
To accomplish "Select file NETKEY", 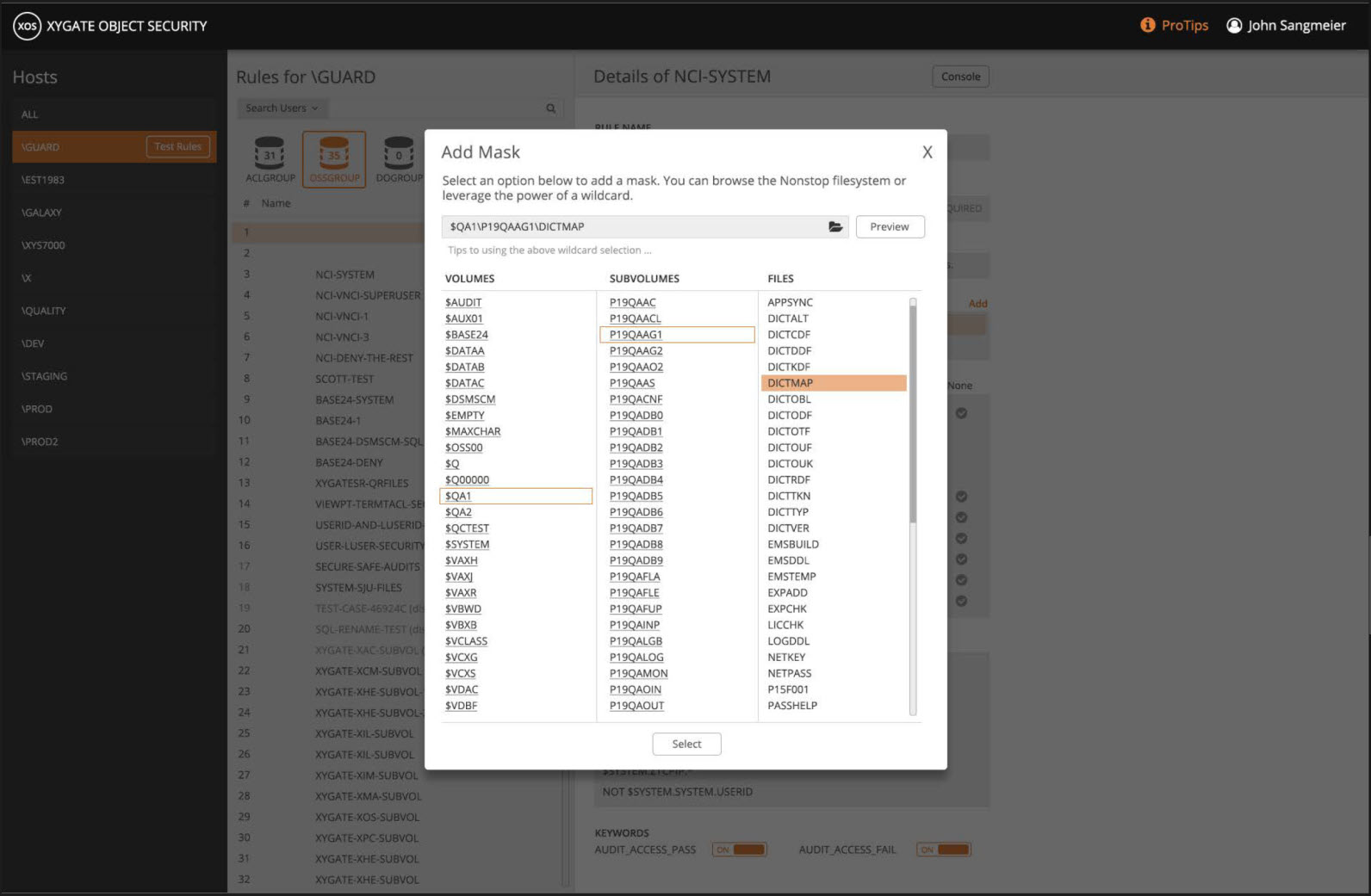I will 786,658.
